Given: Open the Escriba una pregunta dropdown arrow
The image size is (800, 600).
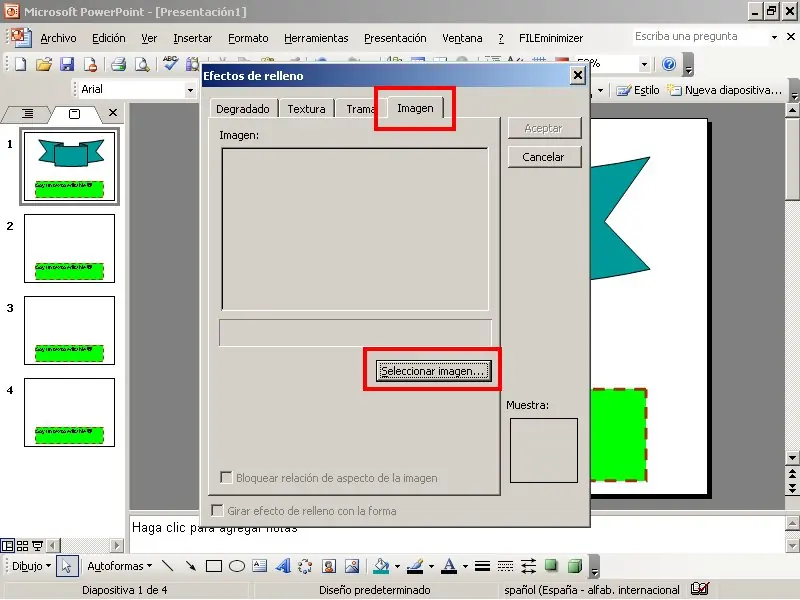Looking at the screenshot, I should click(774, 37).
